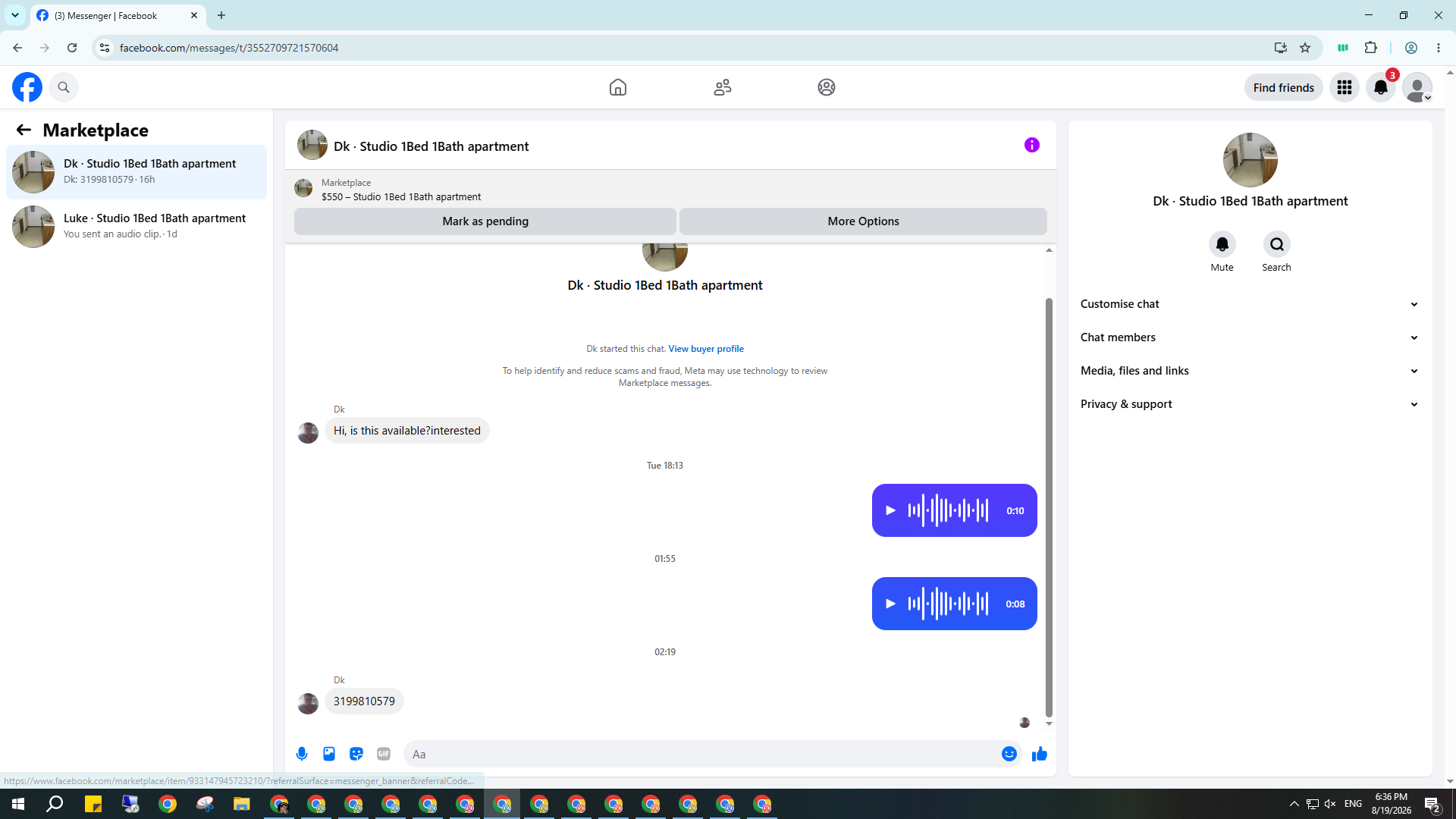Image resolution: width=1456 pixels, height=819 pixels.
Task: Search in conversation via magnifier icon
Action: [1277, 244]
